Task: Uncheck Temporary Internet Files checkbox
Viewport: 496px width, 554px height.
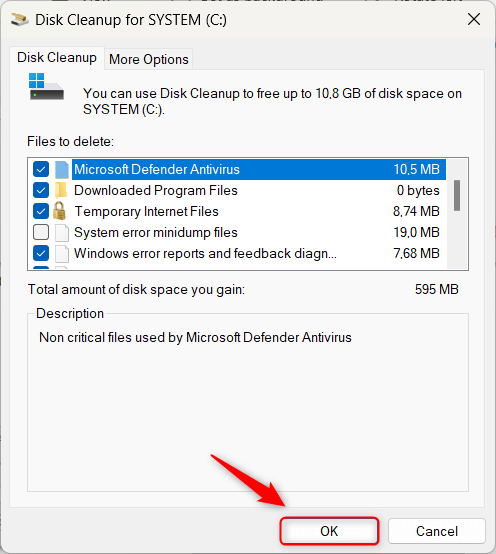Action: coord(41,211)
